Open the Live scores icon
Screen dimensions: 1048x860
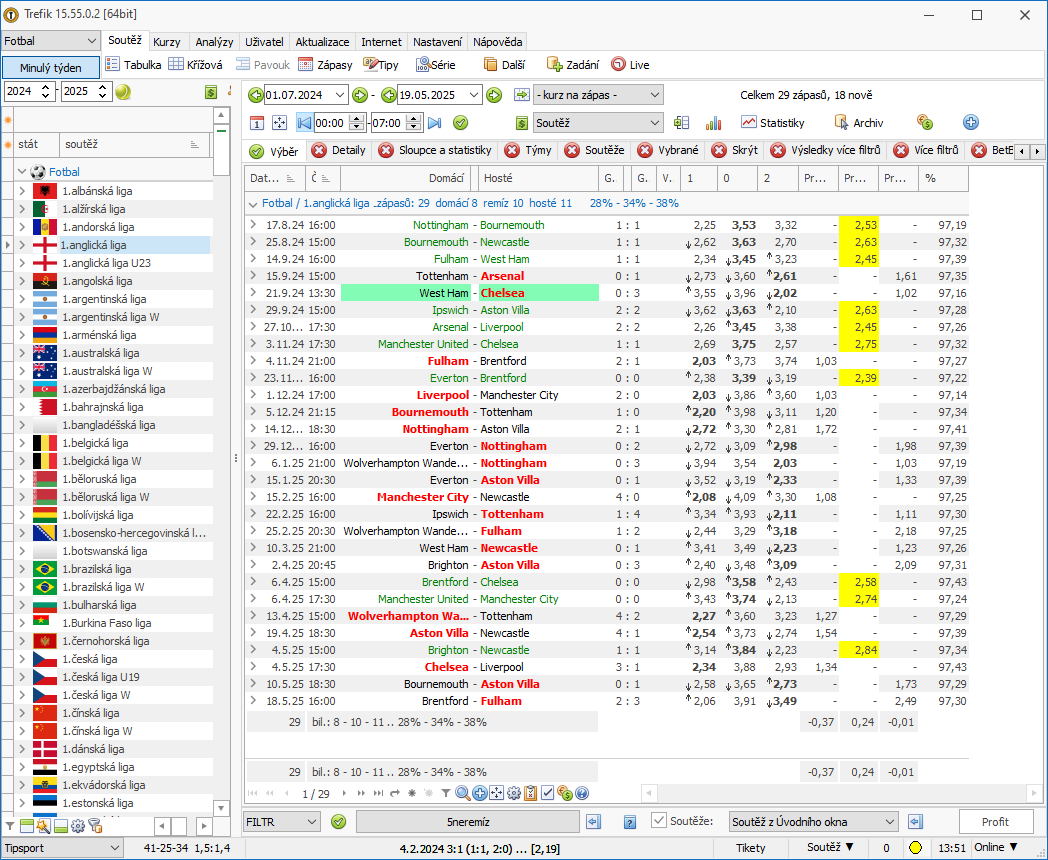630,65
